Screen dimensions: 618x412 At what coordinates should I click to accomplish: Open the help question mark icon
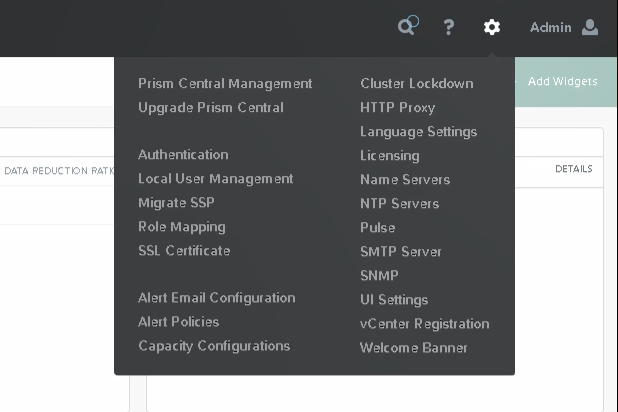coord(449,28)
